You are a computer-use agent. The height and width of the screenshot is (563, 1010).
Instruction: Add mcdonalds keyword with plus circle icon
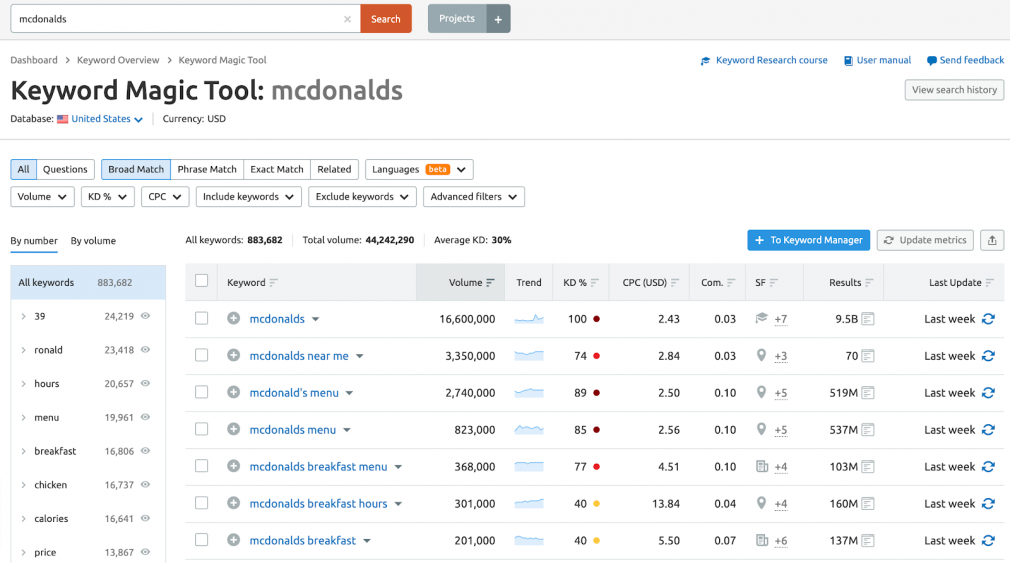[233, 318]
